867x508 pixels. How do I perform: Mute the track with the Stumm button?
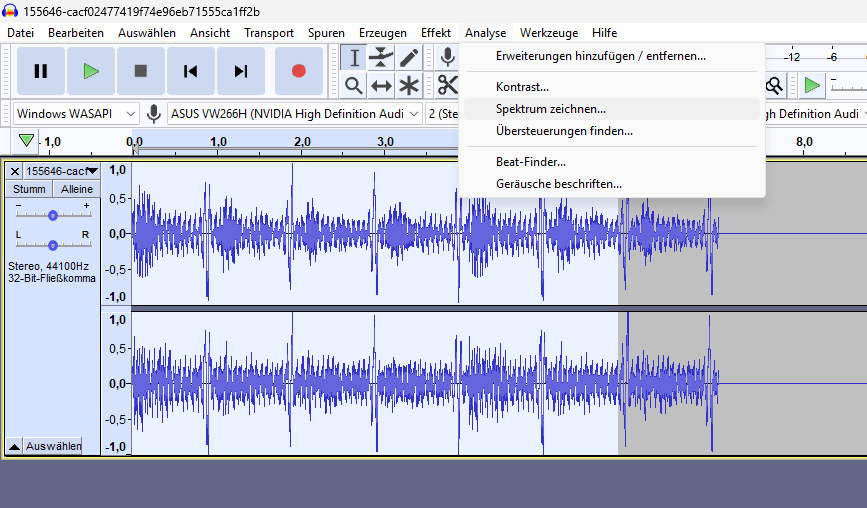tap(29, 189)
